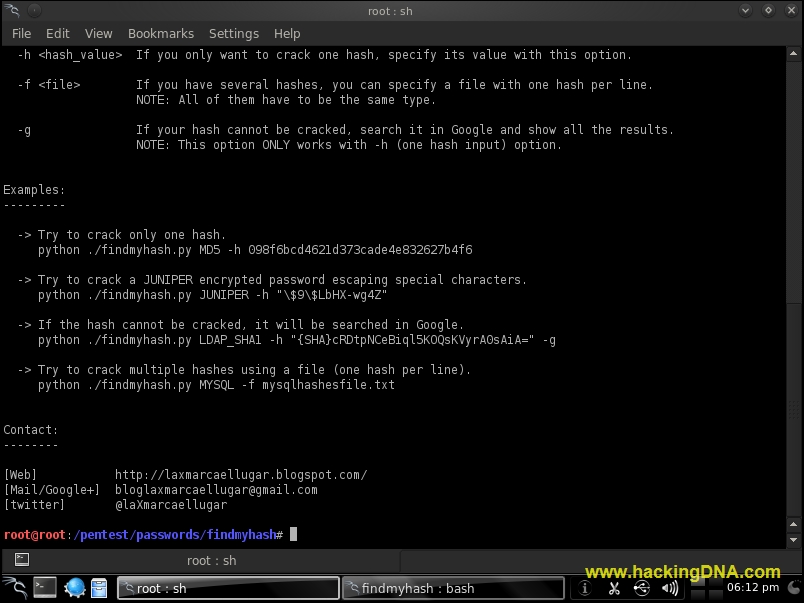Click the Contact: heading text
Viewport: 804px width, 603px height.
coord(30,430)
